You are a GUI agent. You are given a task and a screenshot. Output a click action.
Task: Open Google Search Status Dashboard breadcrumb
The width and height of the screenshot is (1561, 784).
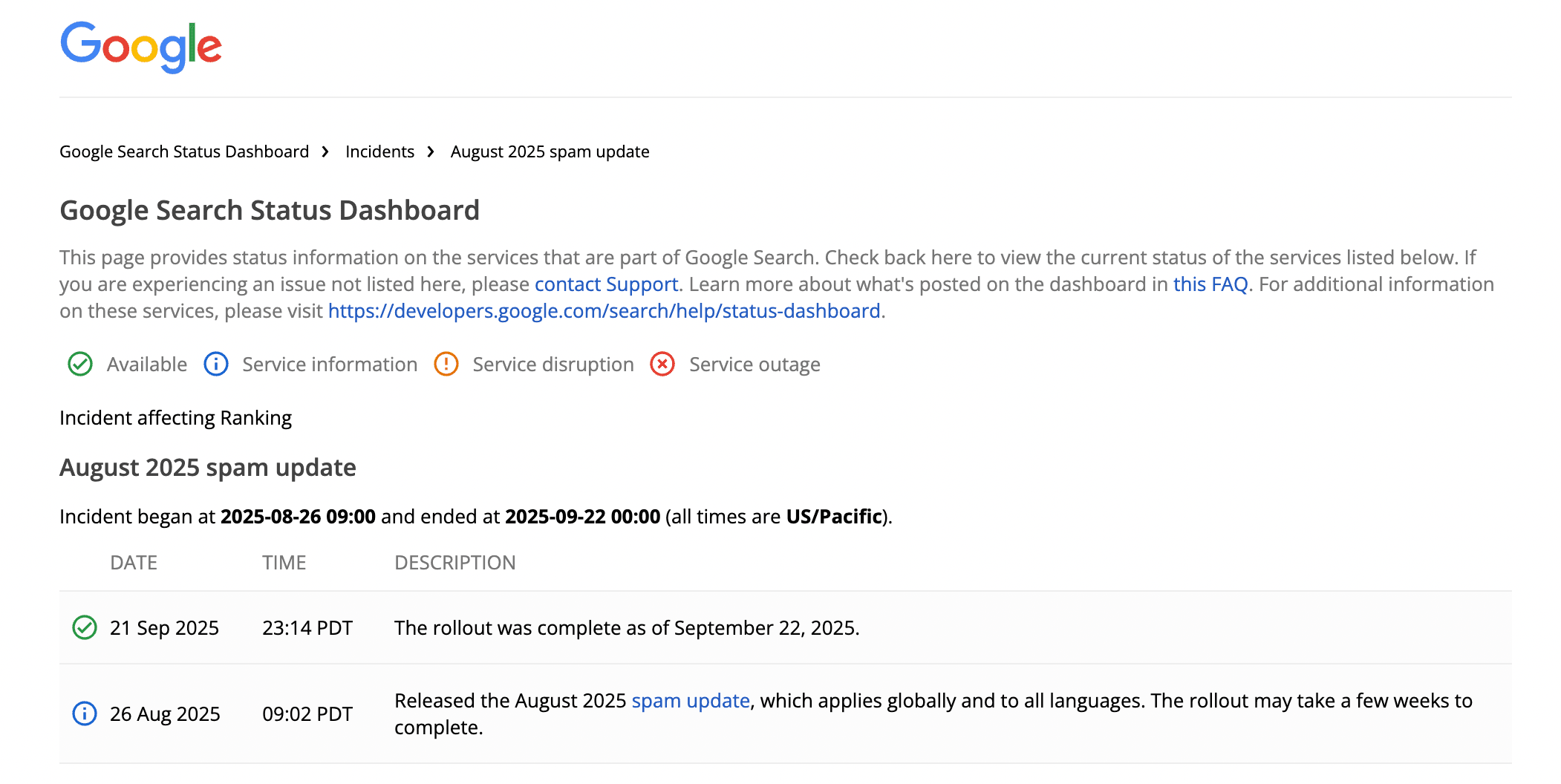(x=184, y=152)
